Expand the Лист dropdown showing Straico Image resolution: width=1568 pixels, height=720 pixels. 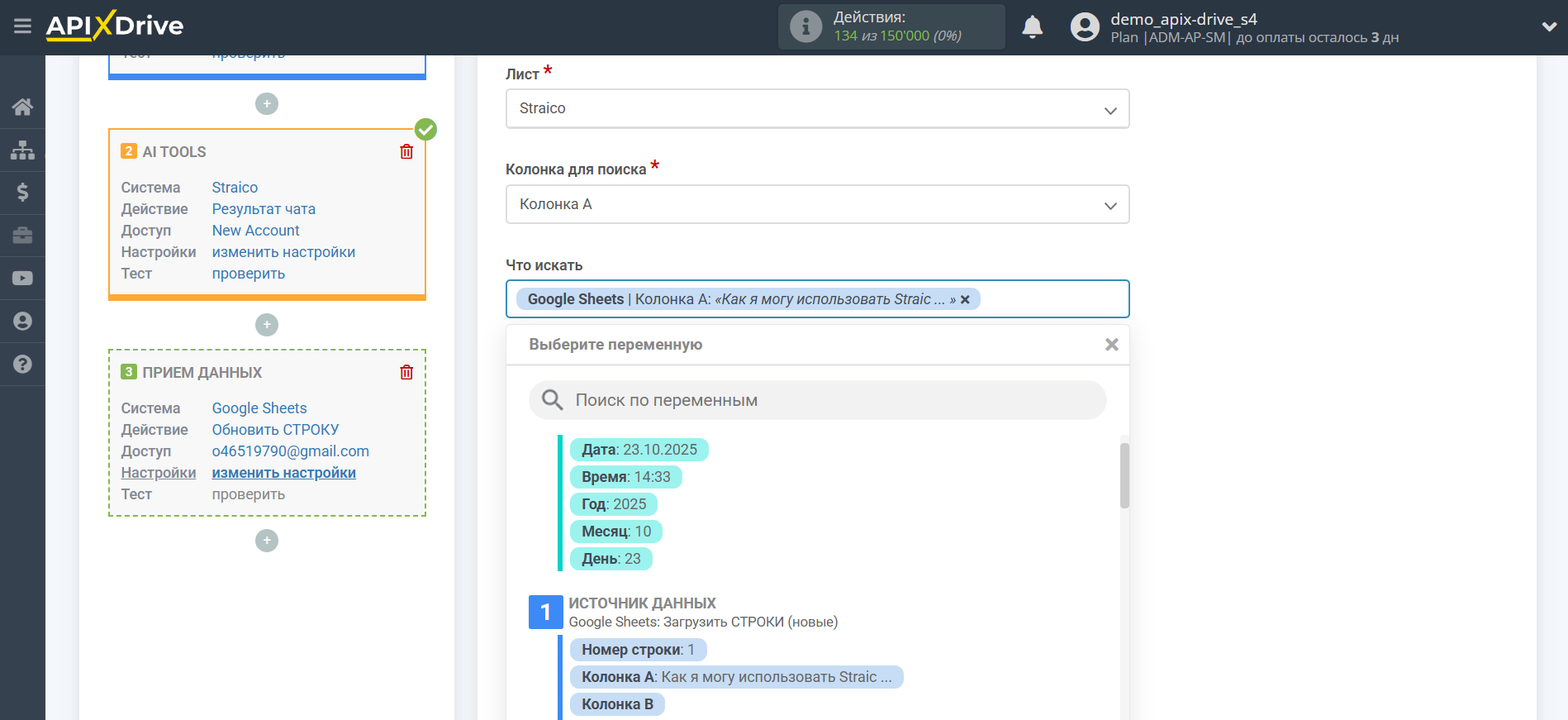click(816, 109)
